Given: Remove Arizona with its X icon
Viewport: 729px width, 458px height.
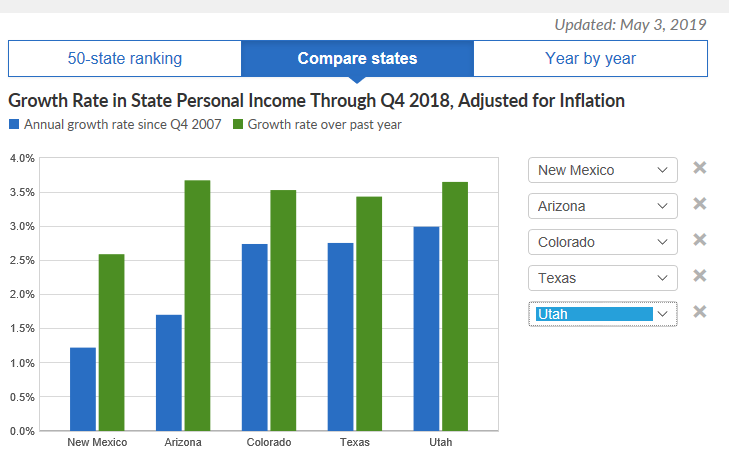Looking at the screenshot, I should click(700, 204).
